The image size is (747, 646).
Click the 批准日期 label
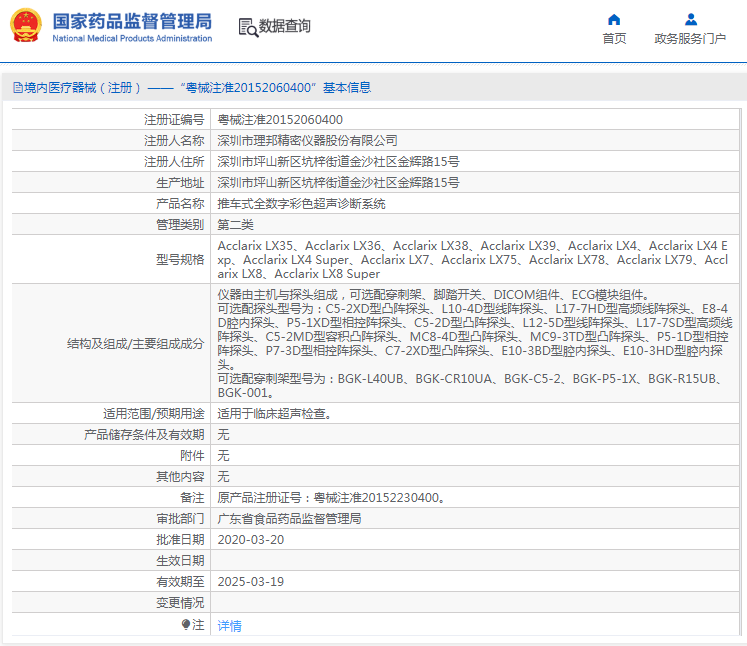[x=180, y=539]
